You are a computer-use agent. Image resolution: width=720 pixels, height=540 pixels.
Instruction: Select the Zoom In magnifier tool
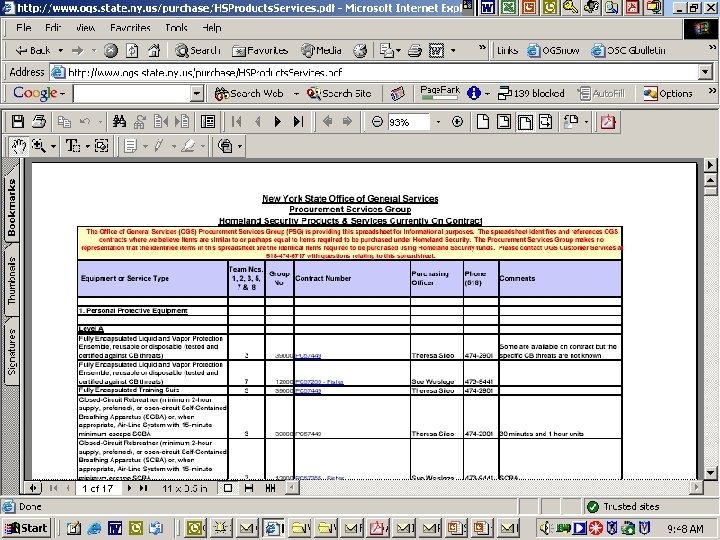pyautogui.click(x=39, y=146)
